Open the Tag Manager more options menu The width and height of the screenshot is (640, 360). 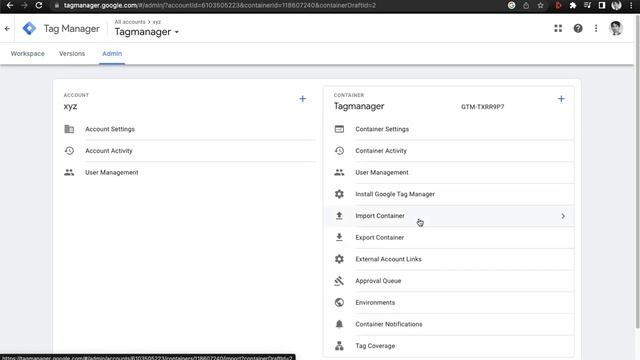pos(596,28)
